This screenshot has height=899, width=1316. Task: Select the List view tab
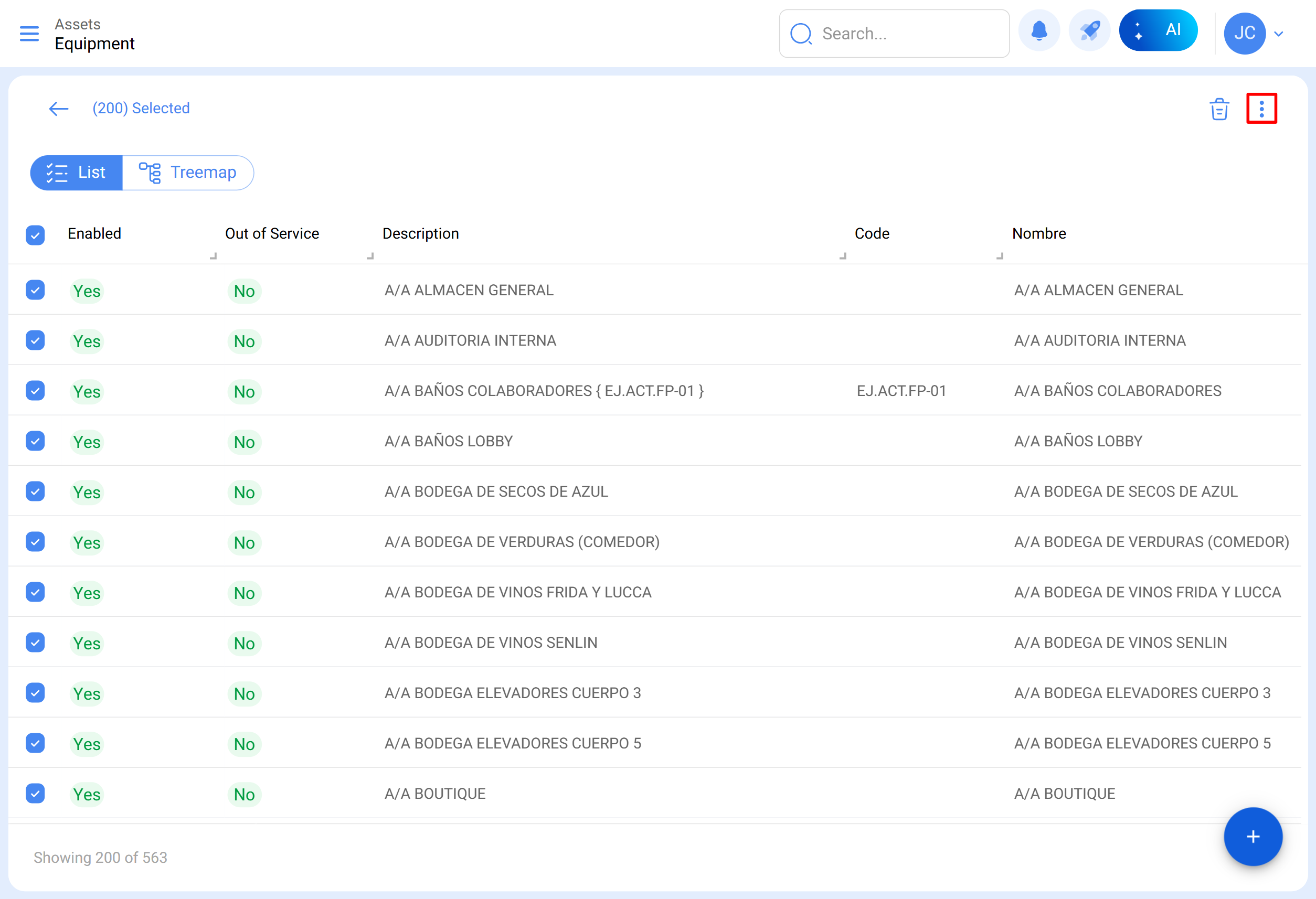77,172
